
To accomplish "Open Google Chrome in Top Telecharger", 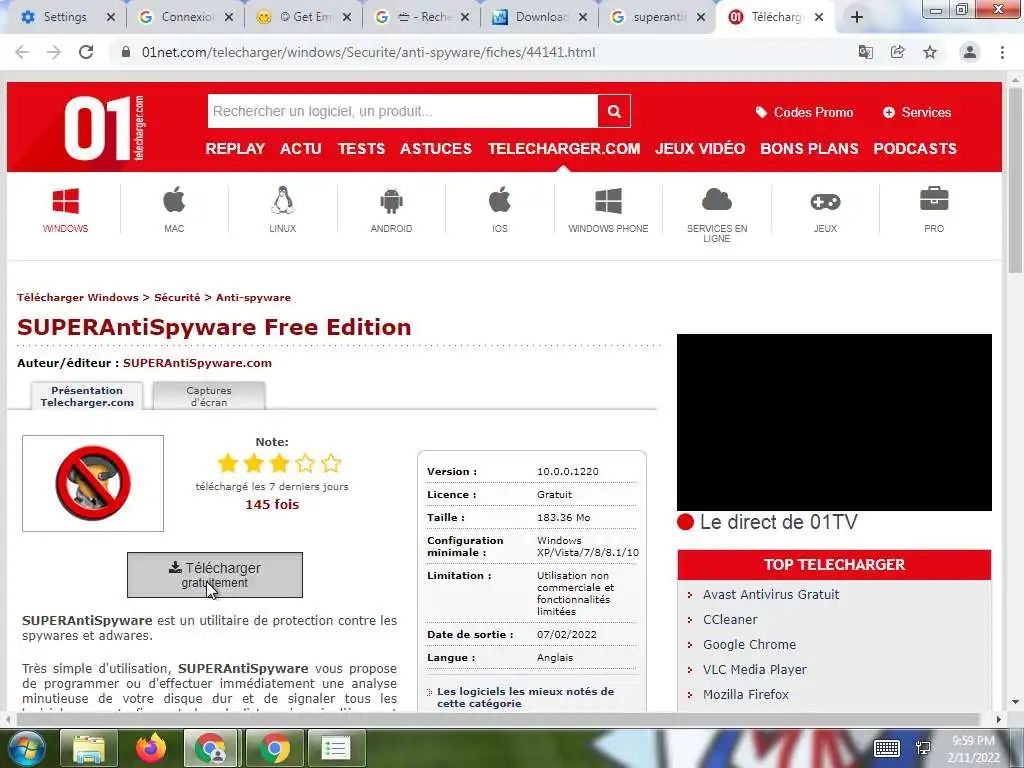I will click(749, 644).
